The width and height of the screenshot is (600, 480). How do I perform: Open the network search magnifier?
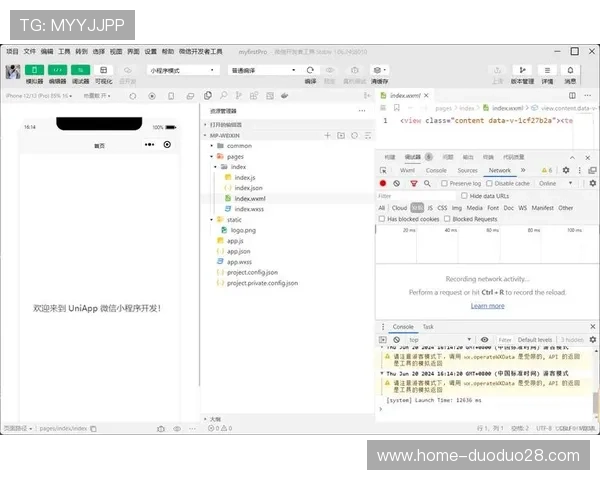[427, 184]
